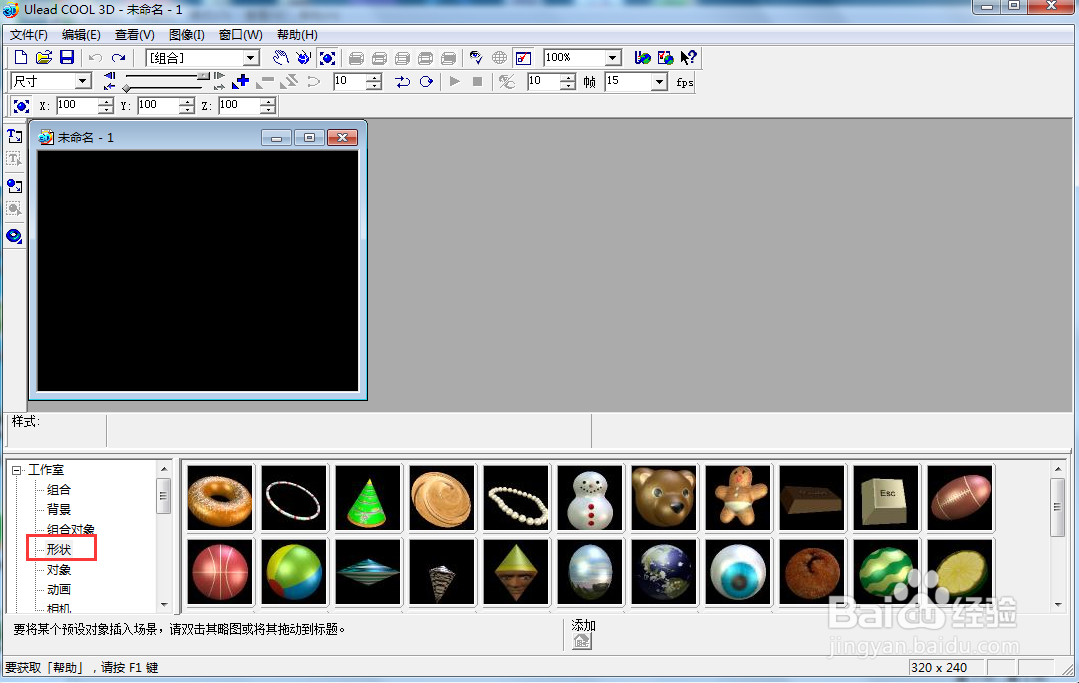Click the beach ball thumbnail
The height and width of the screenshot is (683, 1079).
point(294,572)
